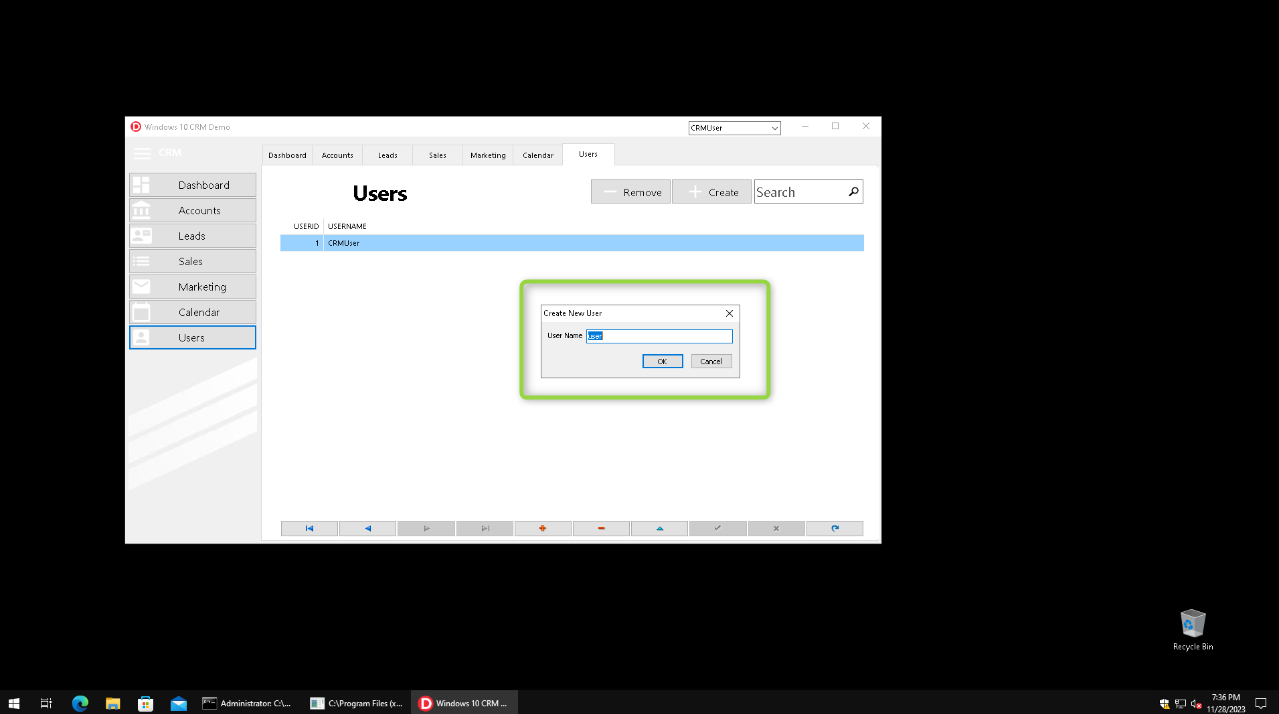The width and height of the screenshot is (1279, 714).
Task: Switch to Administrator command prompt in taskbar
Action: 248,703
